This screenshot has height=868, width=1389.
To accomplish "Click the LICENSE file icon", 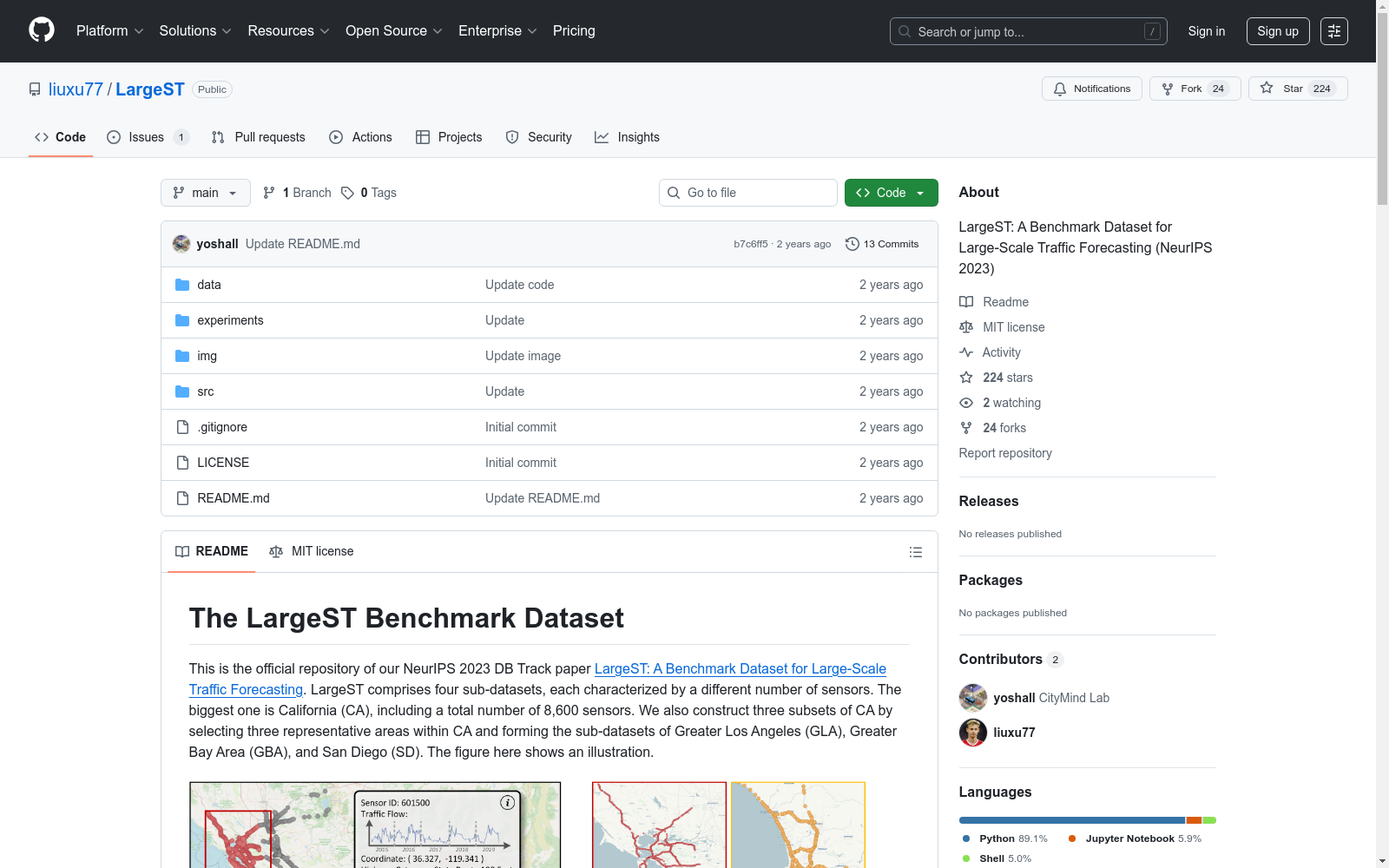I will [x=182, y=463].
